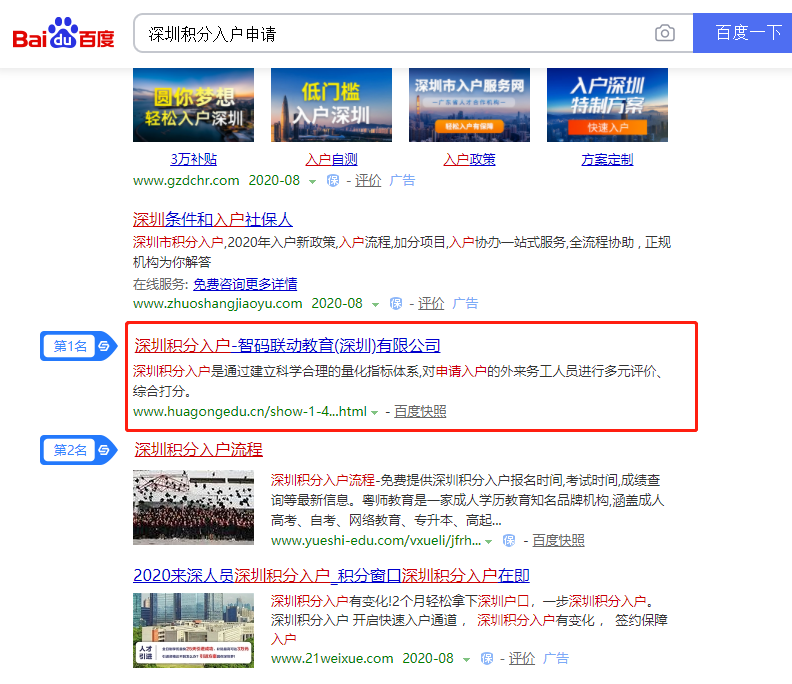Click the Baidu logo

(x=64, y=33)
